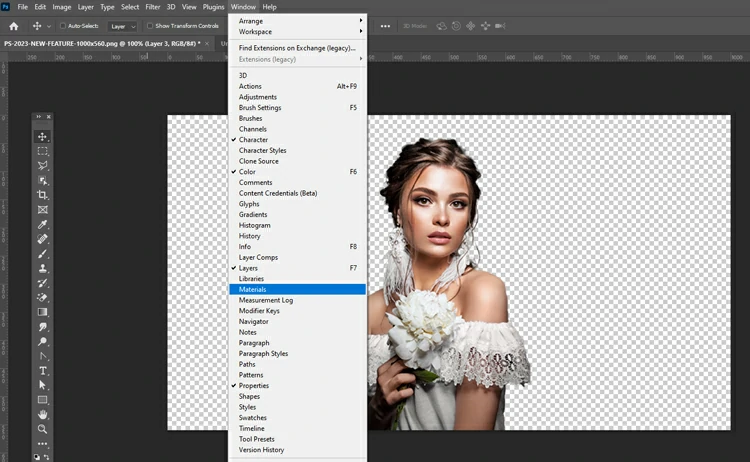Select the Clone Stamp tool
Viewport: 750px width, 462px height.
click(43, 268)
